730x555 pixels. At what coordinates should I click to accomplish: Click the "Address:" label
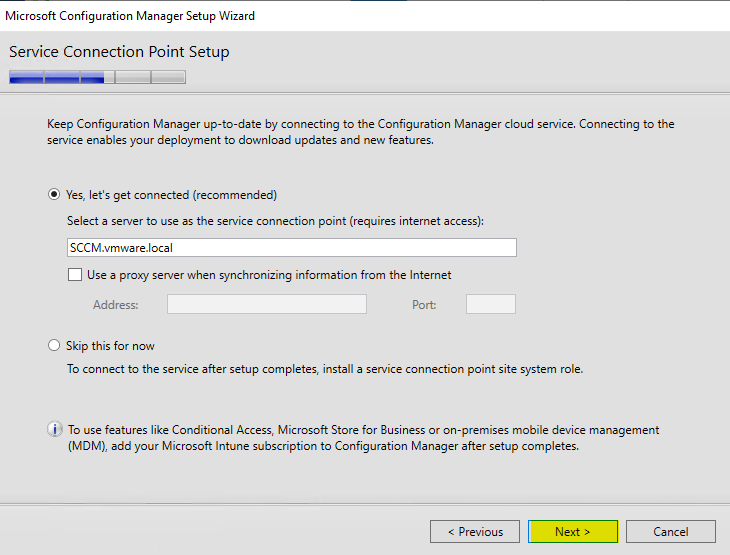pyautogui.click(x=115, y=305)
